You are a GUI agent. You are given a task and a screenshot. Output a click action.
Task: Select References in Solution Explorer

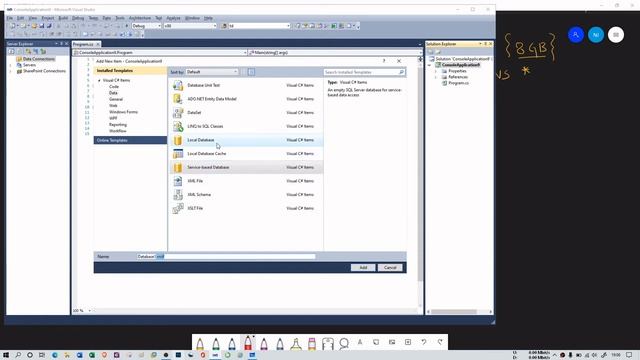[458, 77]
